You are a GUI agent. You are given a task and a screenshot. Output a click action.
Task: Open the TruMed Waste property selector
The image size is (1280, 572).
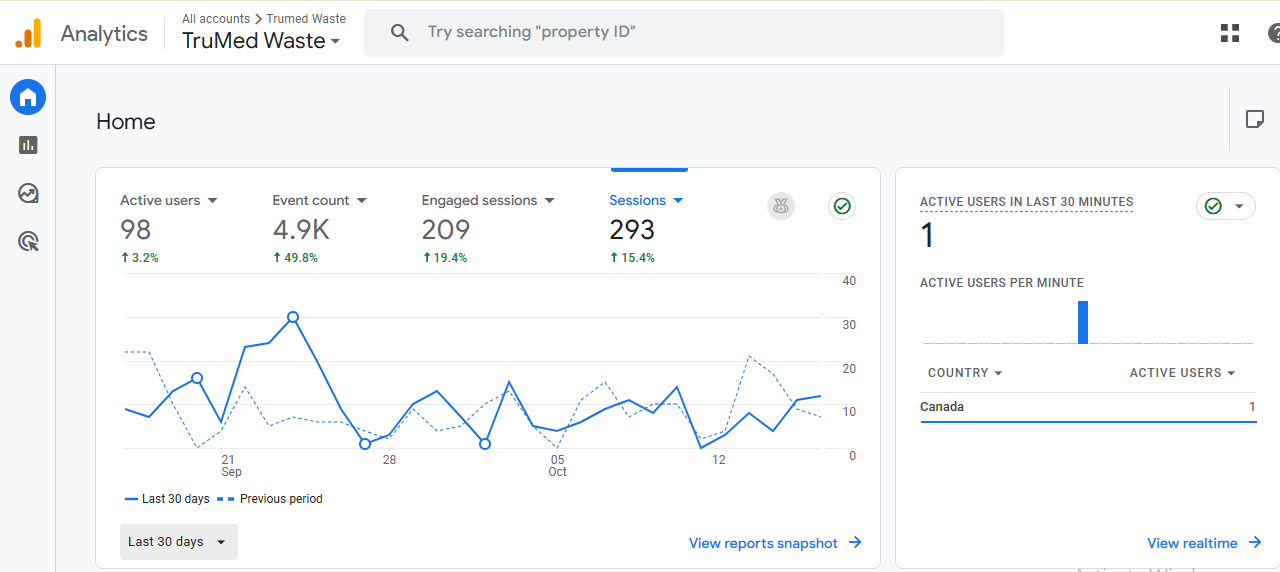261,41
